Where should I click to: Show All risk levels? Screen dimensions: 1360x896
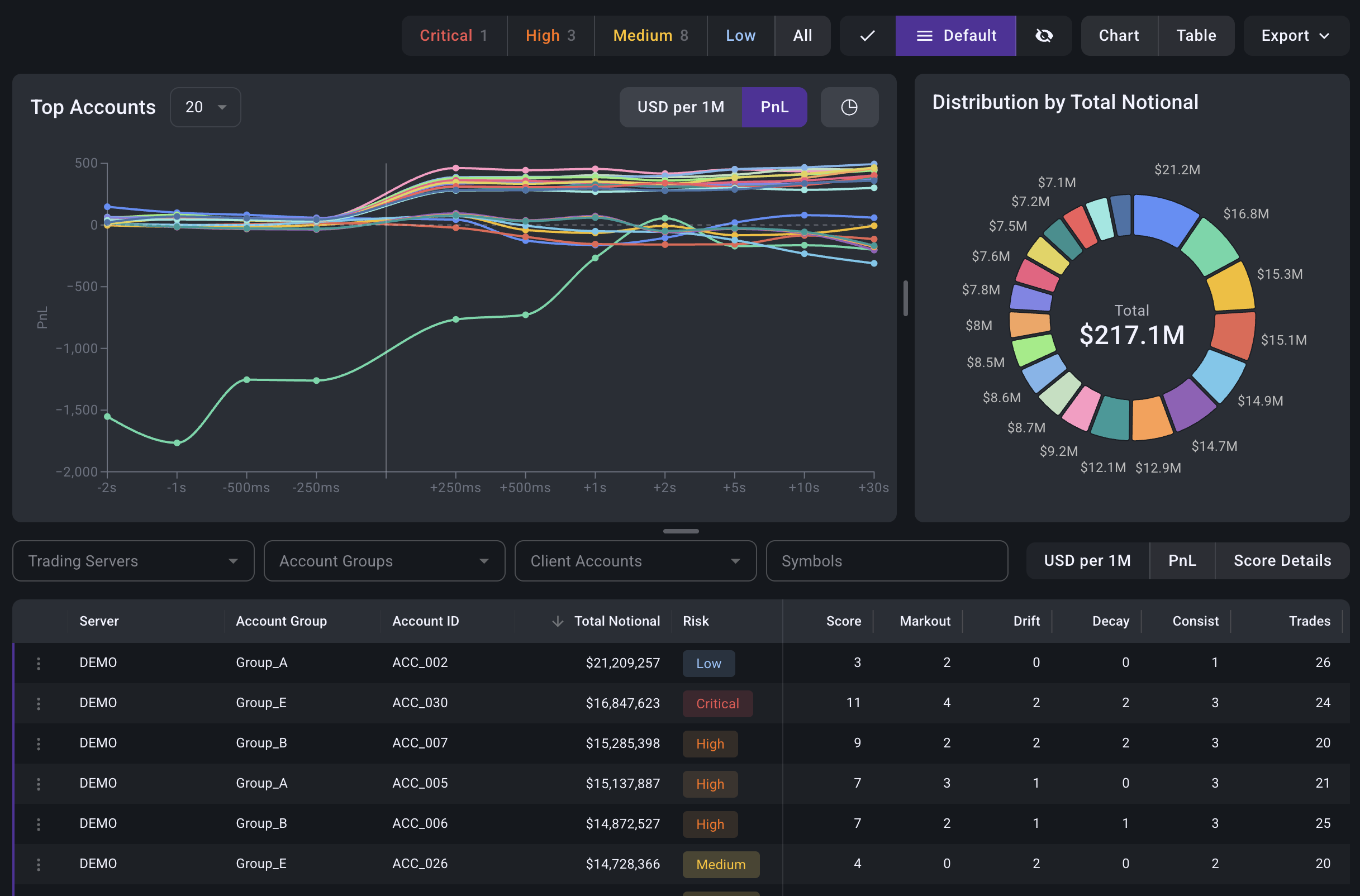(802, 35)
